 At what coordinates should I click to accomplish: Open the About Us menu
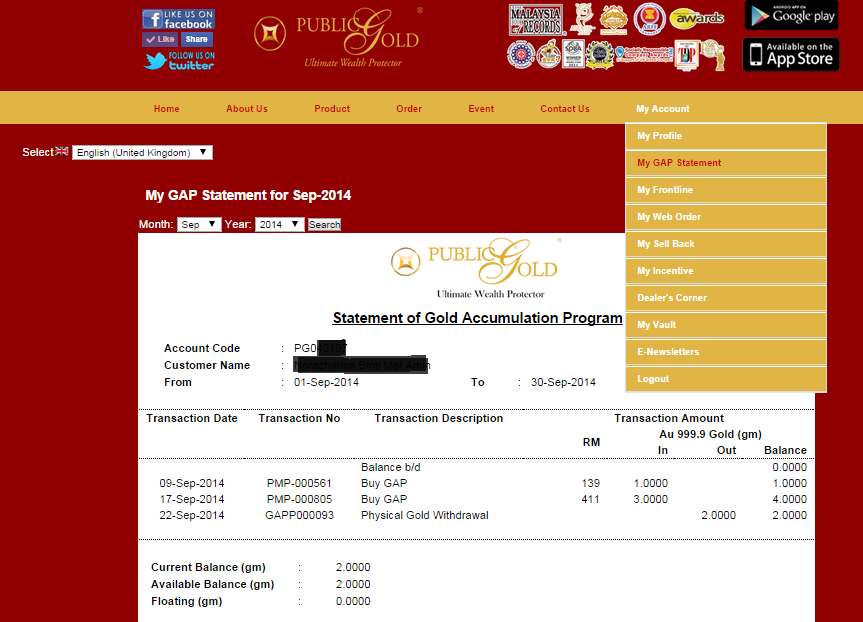pyautogui.click(x=247, y=108)
